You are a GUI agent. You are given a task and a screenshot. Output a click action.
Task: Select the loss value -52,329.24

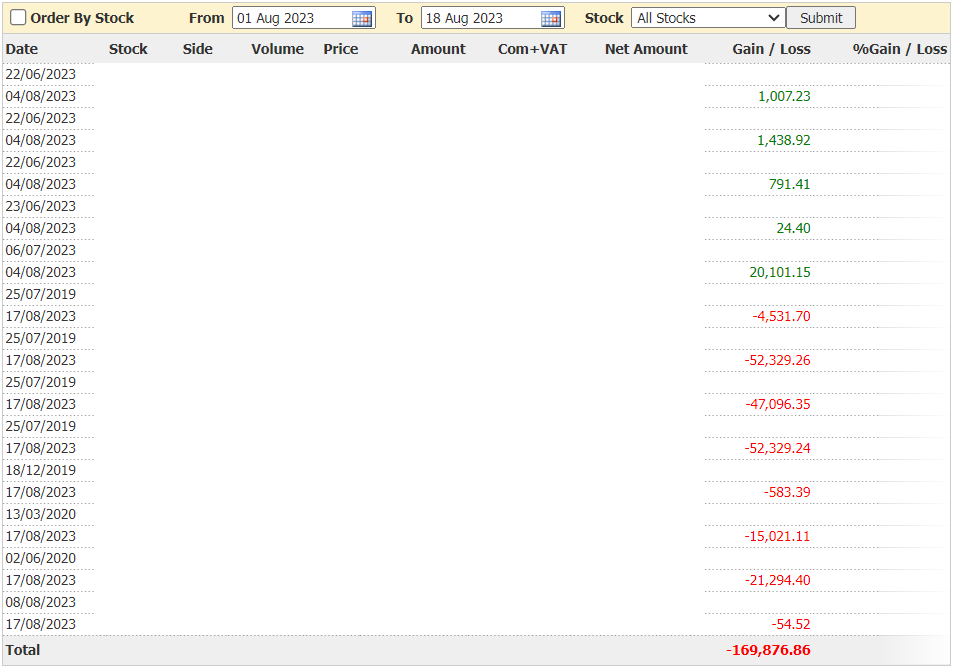point(778,448)
